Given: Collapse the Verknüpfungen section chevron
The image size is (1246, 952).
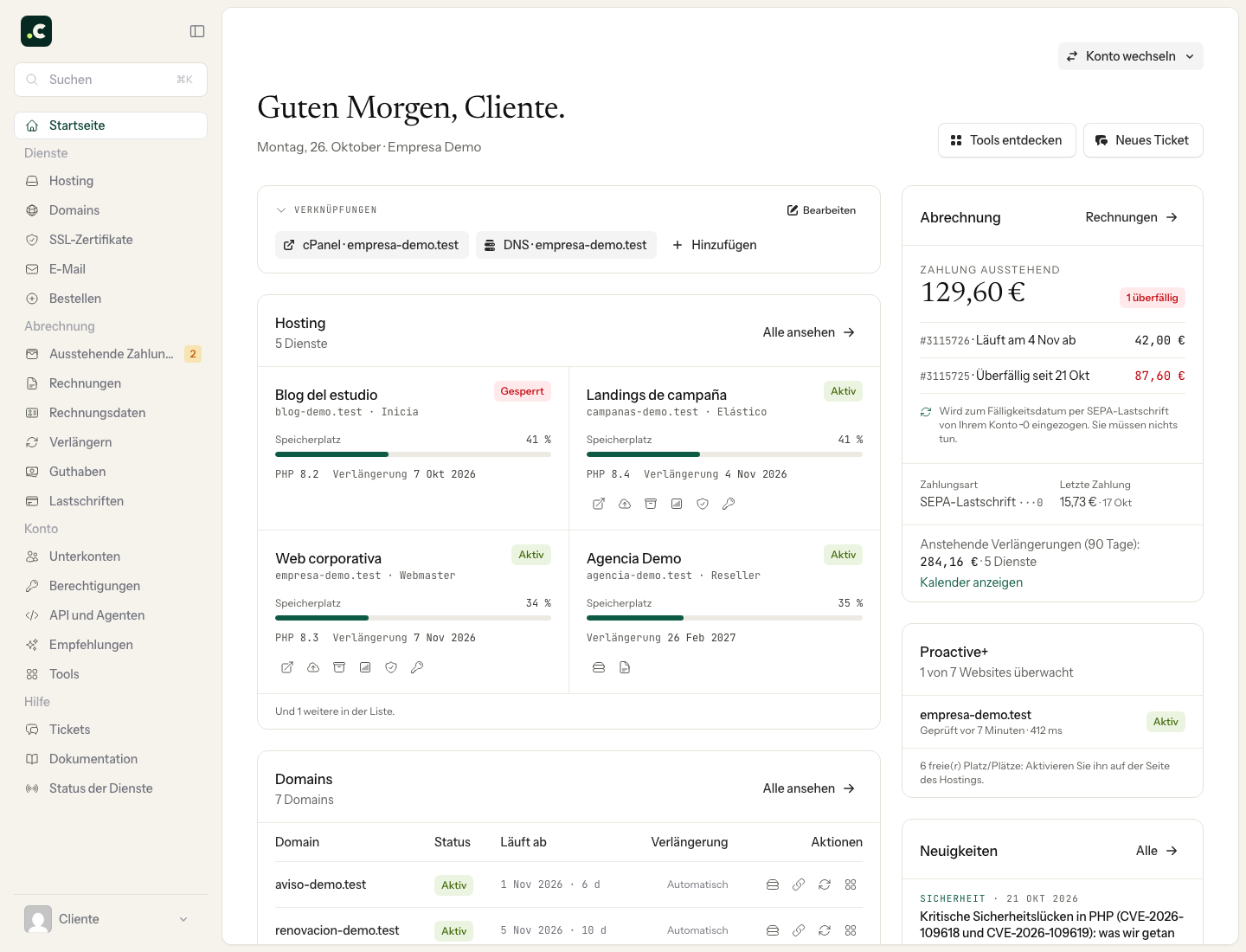Looking at the screenshot, I should (x=281, y=210).
